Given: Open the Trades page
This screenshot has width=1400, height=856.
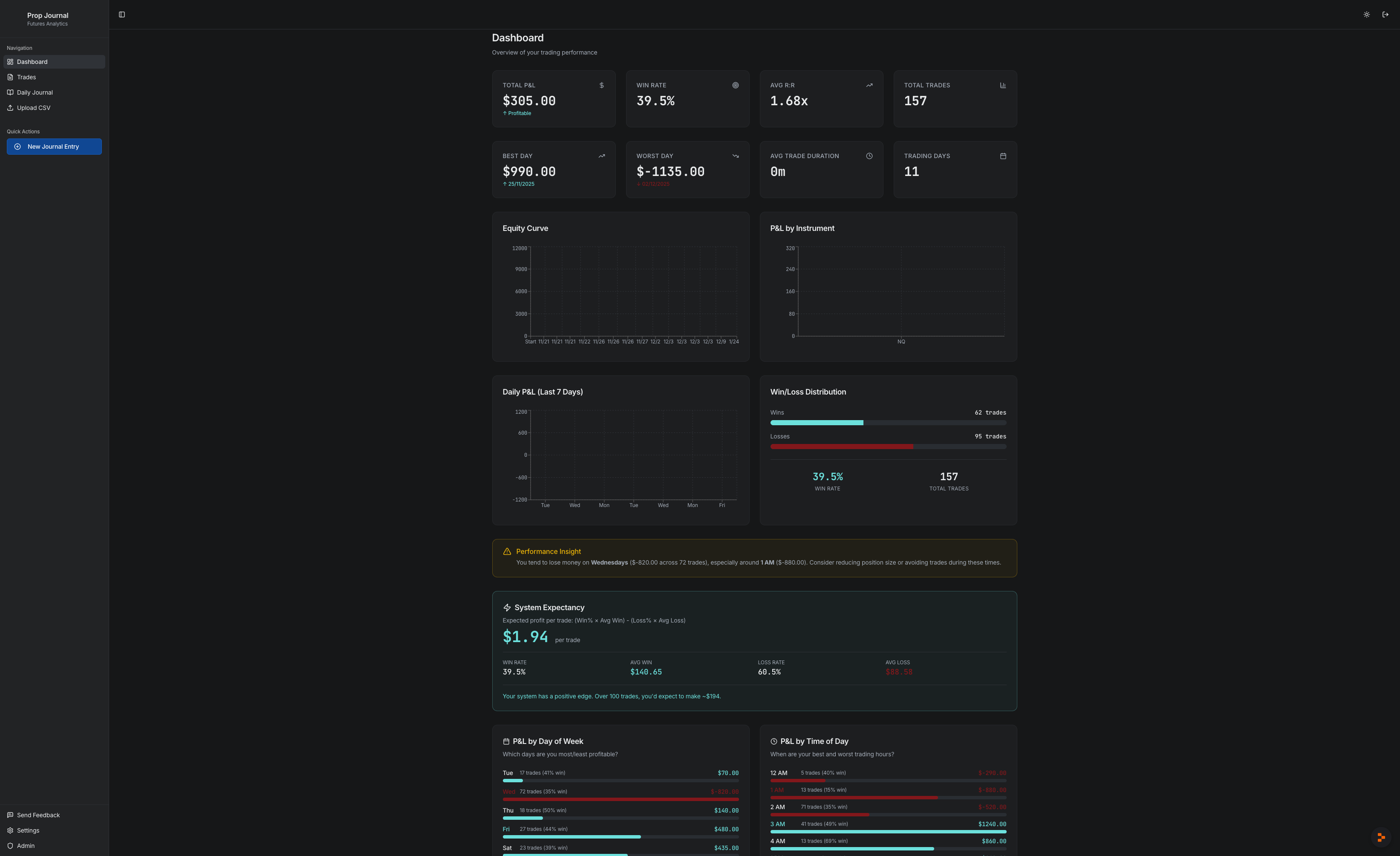Looking at the screenshot, I should click(x=26, y=77).
